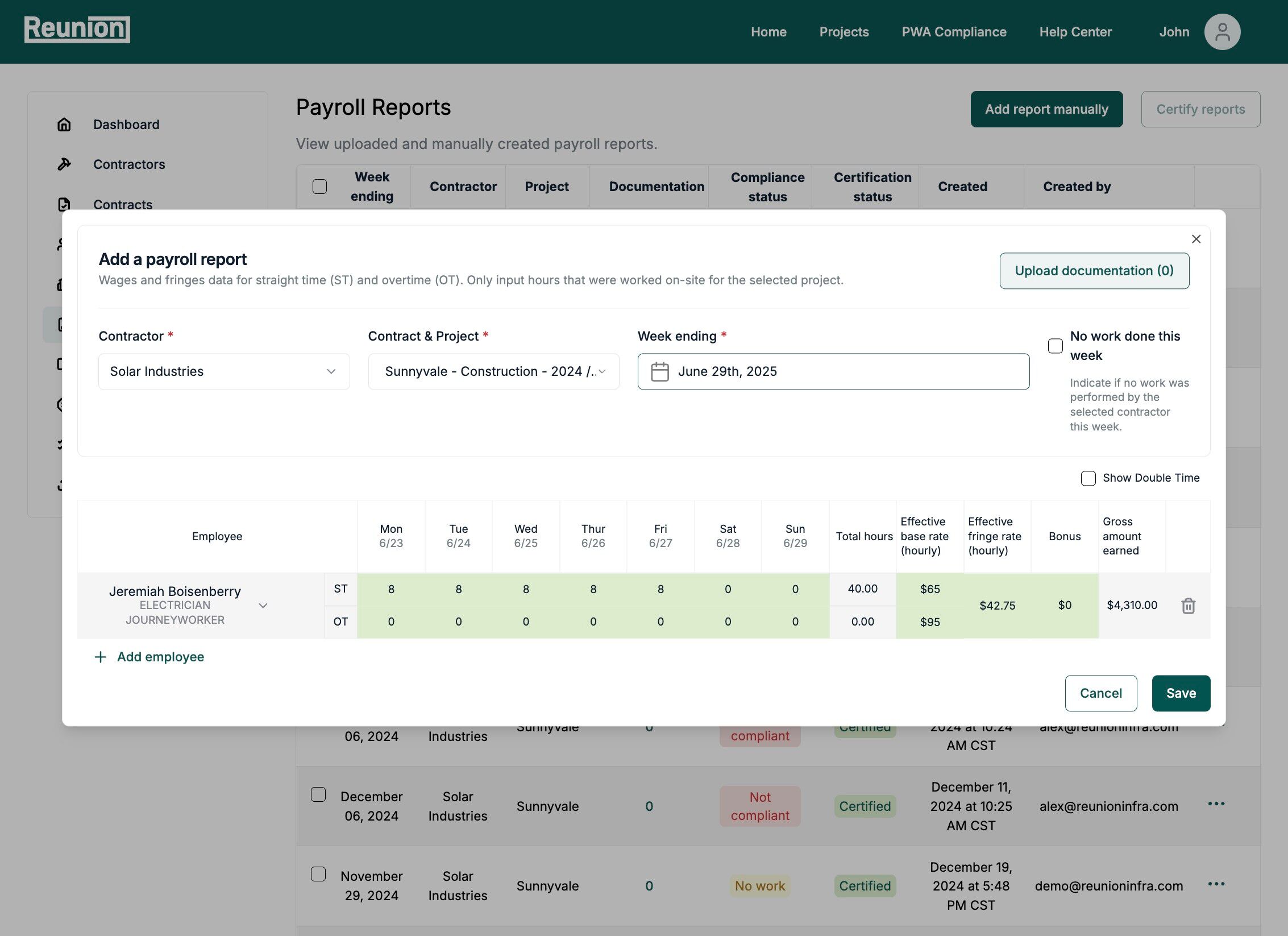
Task: Select the December 06, 2024 report checkbox
Action: (318, 794)
